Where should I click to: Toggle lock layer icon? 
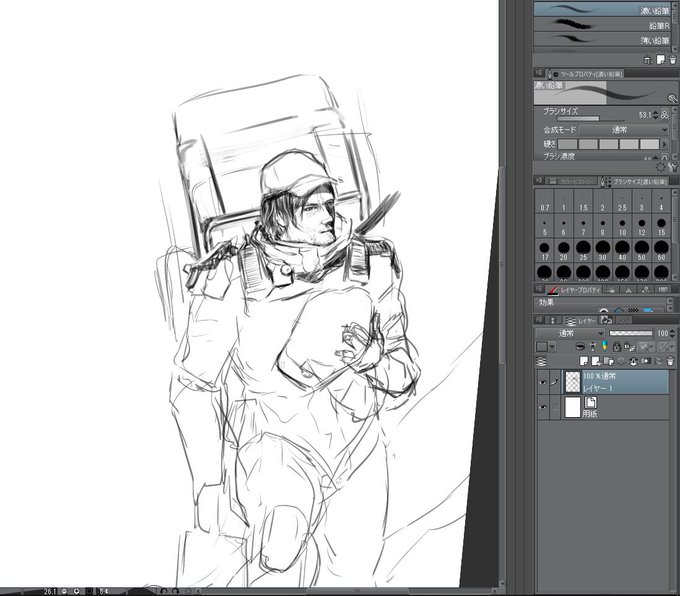tap(616, 347)
